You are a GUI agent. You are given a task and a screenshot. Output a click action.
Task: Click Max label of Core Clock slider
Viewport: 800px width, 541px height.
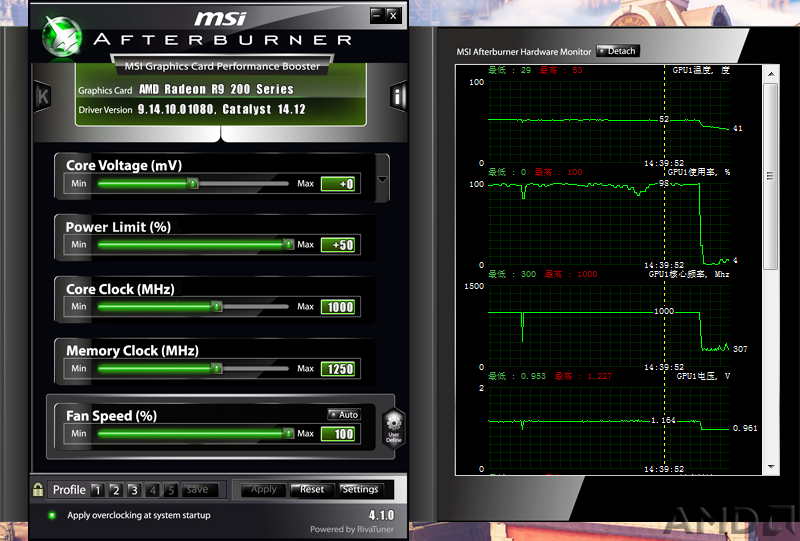pos(306,306)
